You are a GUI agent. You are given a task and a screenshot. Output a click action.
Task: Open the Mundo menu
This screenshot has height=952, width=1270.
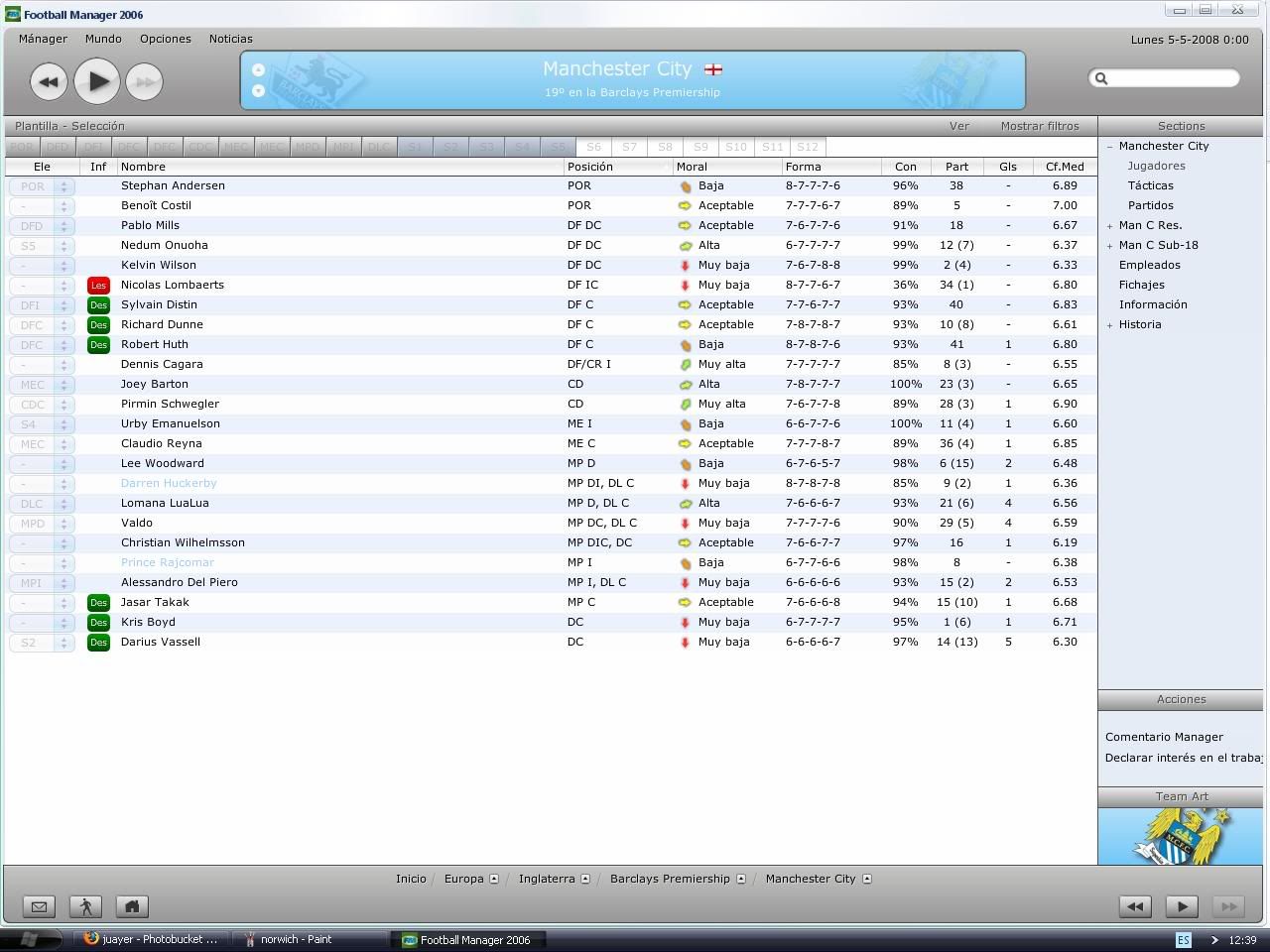(103, 39)
